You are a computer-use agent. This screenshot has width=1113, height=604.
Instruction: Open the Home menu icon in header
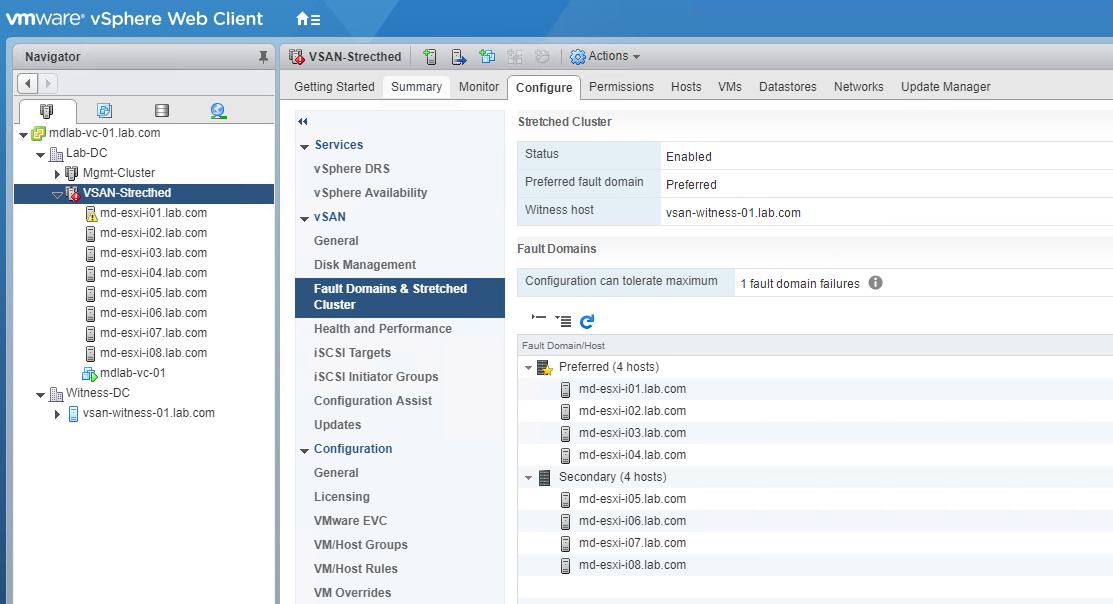click(307, 19)
